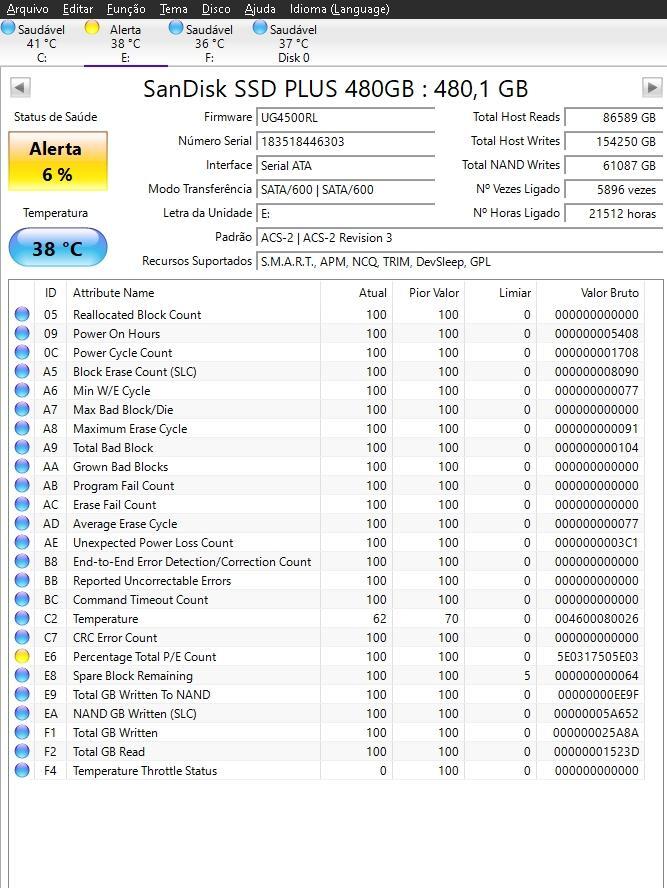This screenshot has height=888, width=667.
Task: Select the Reported Uncorrectable Errors row
Action: 327,580
